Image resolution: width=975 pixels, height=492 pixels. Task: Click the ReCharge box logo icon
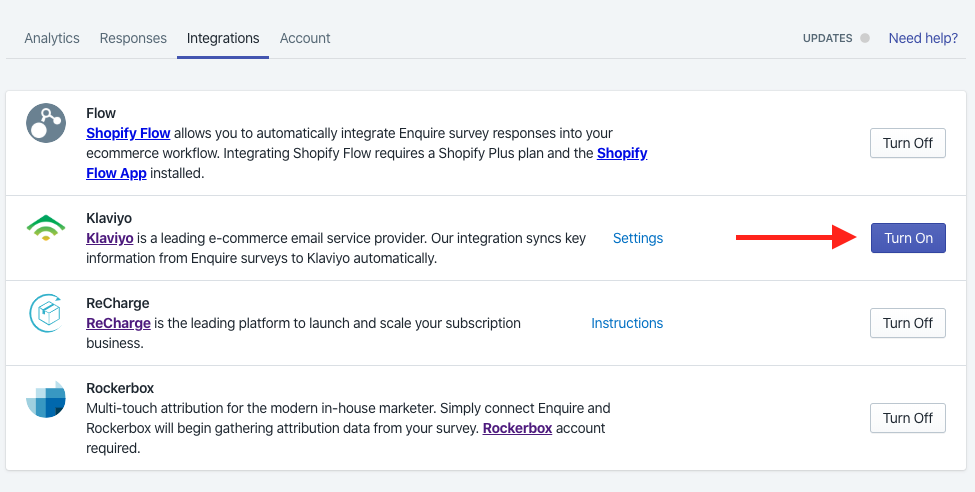tap(46, 313)
